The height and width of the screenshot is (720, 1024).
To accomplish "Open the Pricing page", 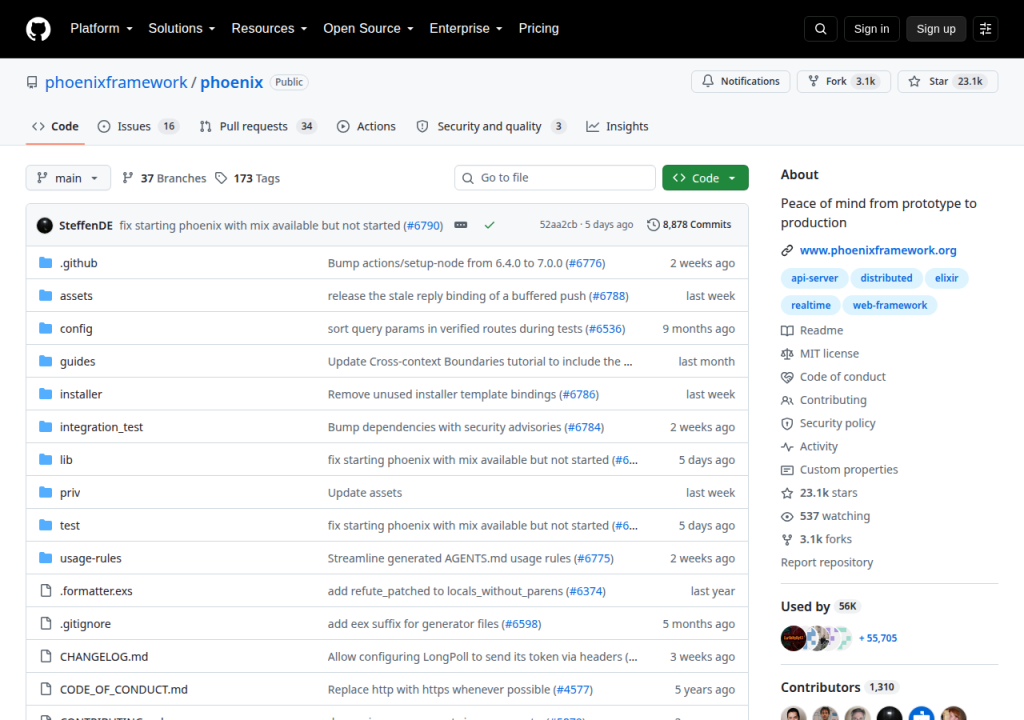I will pos(539,29).
